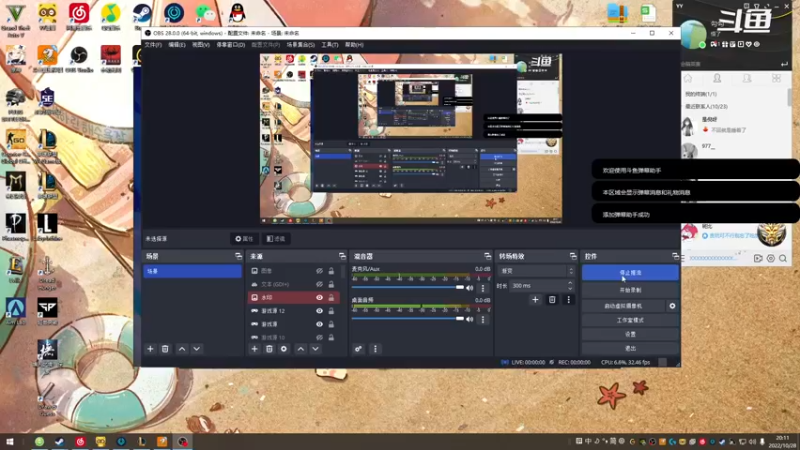Move the selected source down
800x450 pixels.
315,349
